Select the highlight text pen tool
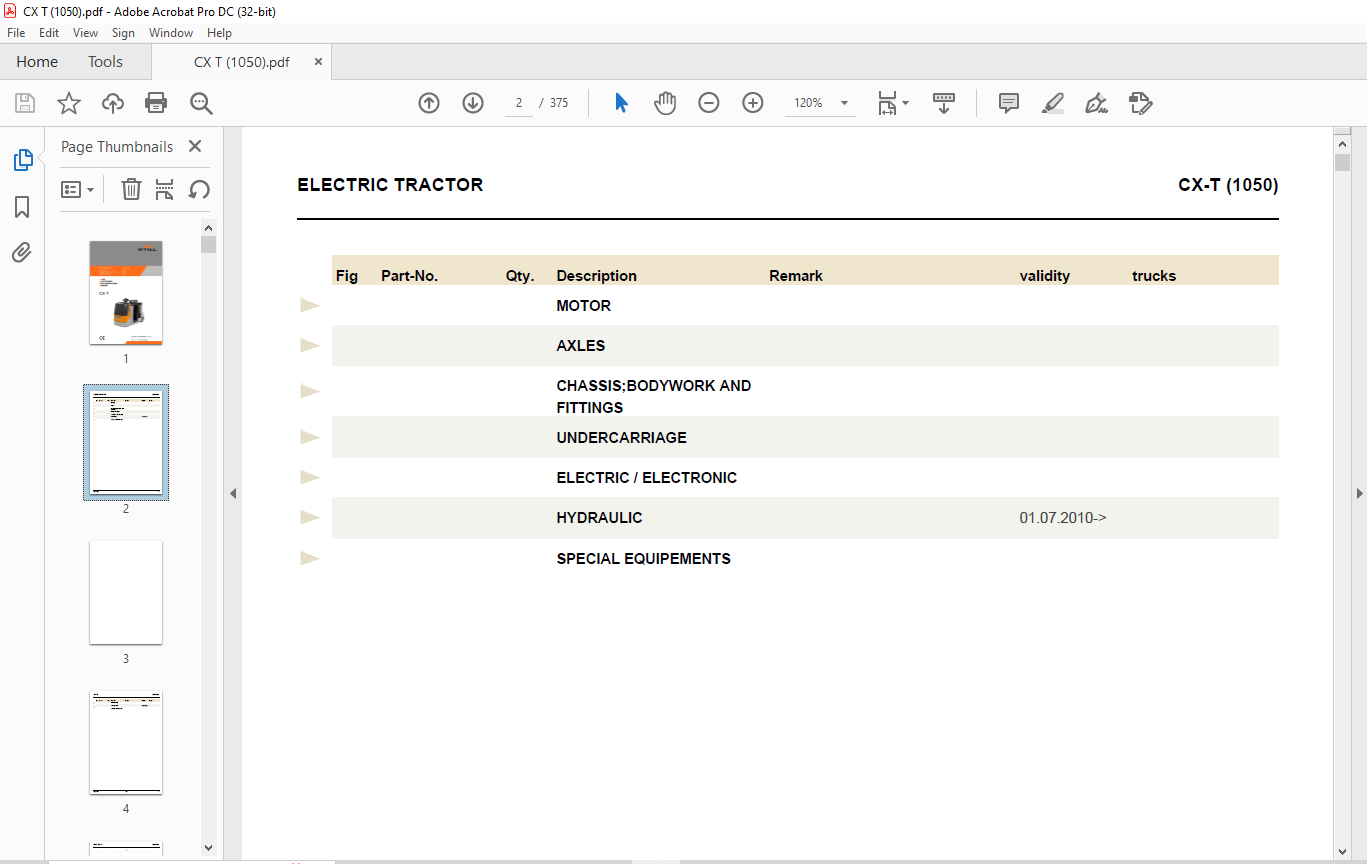 pyautogui.click(x=1052, y=103)
